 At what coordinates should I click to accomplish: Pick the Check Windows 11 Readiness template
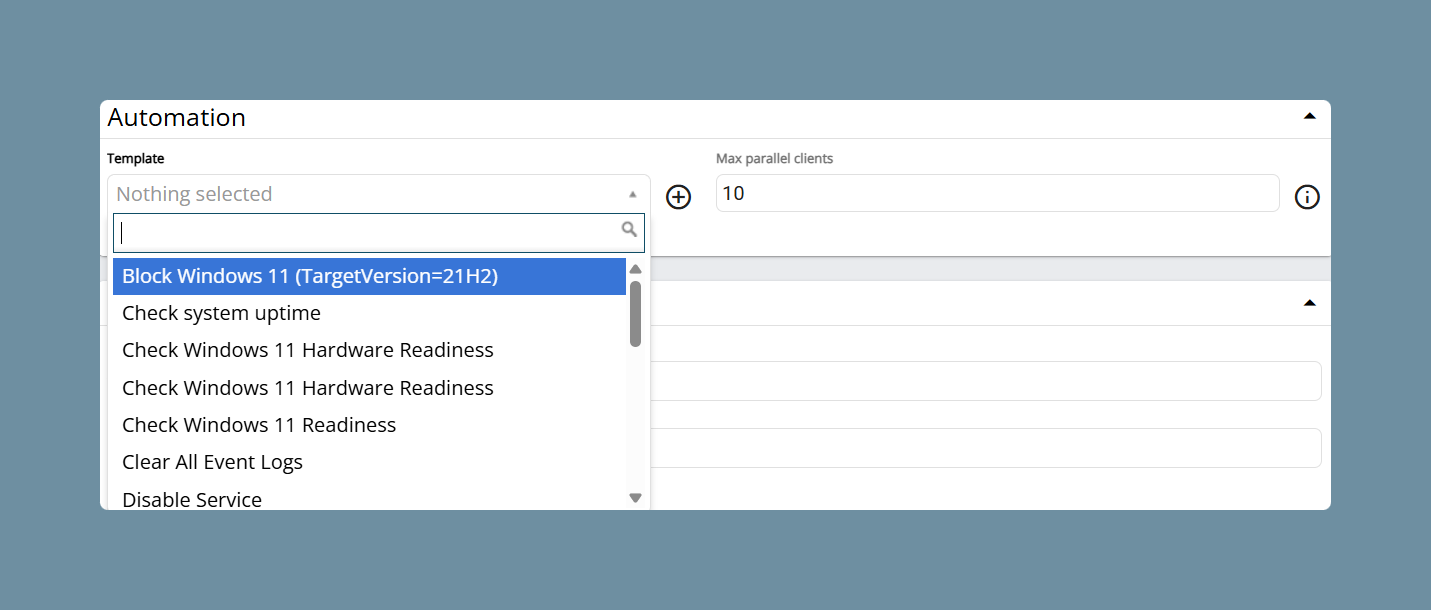[369, 425]
